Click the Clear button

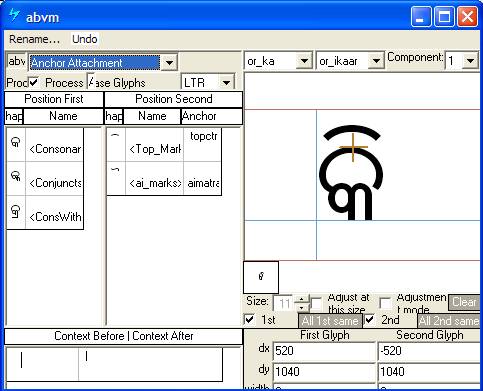[x=464, y=302]
